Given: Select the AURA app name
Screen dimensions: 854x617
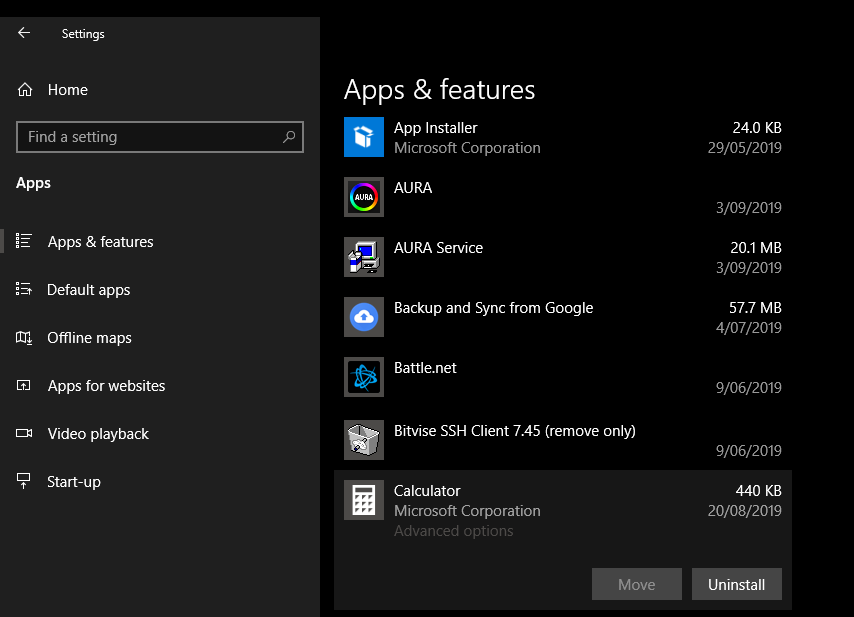Looking at the screenshot, I should 413,188.
